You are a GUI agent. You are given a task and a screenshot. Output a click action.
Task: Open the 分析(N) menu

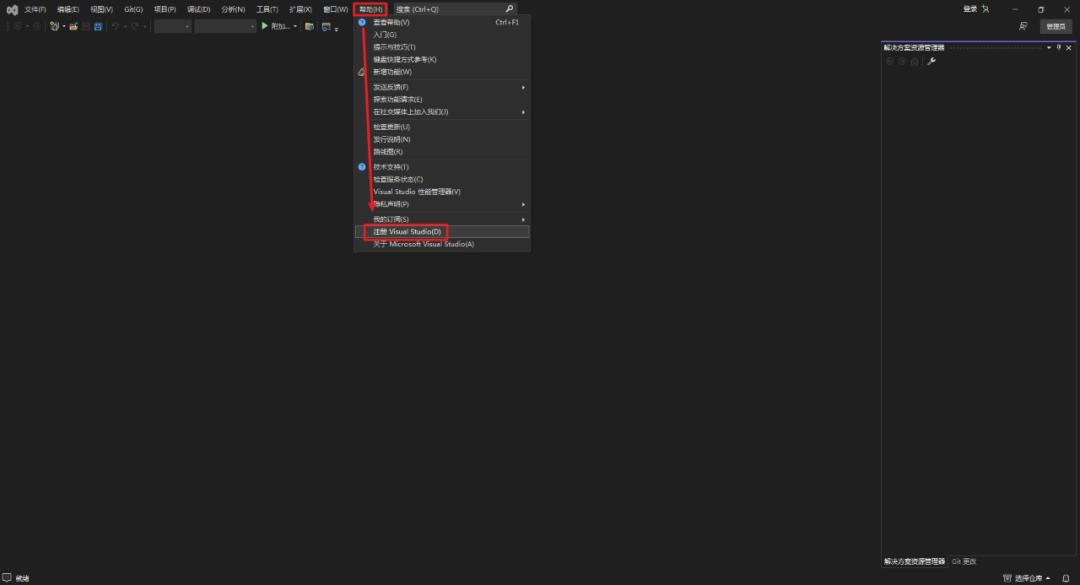point(233,10)
